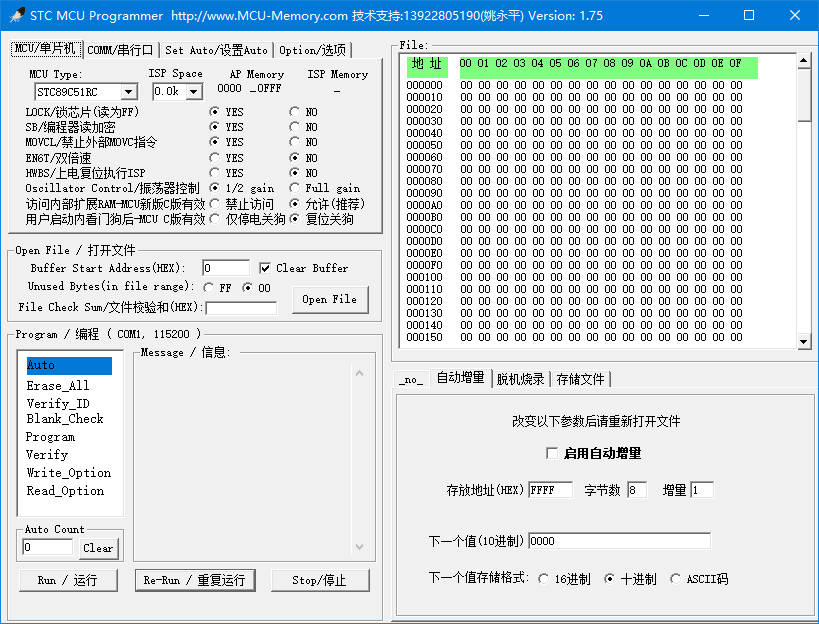Image resolution: width=819 pixels, height=624 pixels.
Task: Select Full gain oscillator control
Action: (295, 188)
